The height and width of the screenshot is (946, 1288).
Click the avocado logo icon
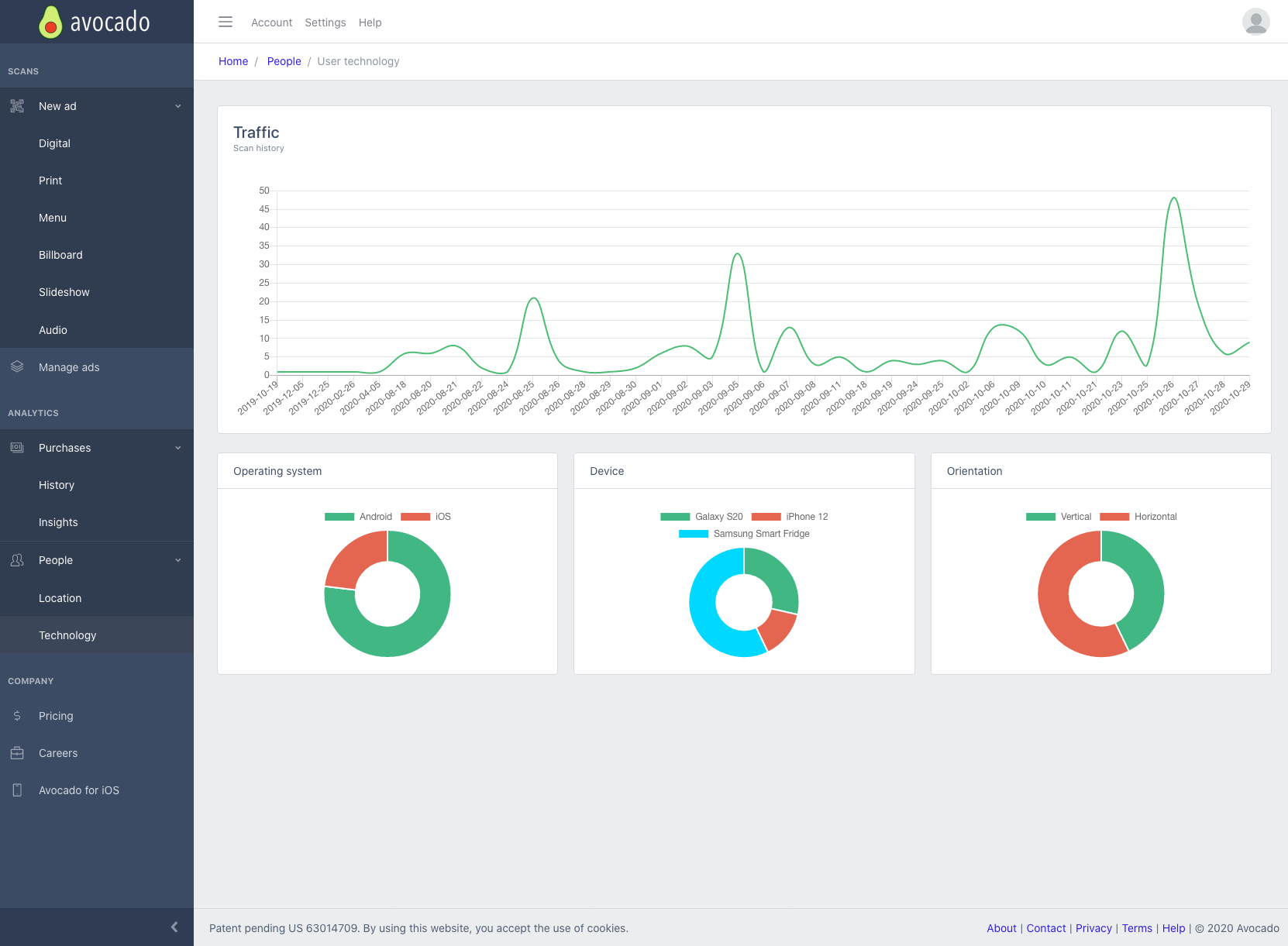point(50,22)
